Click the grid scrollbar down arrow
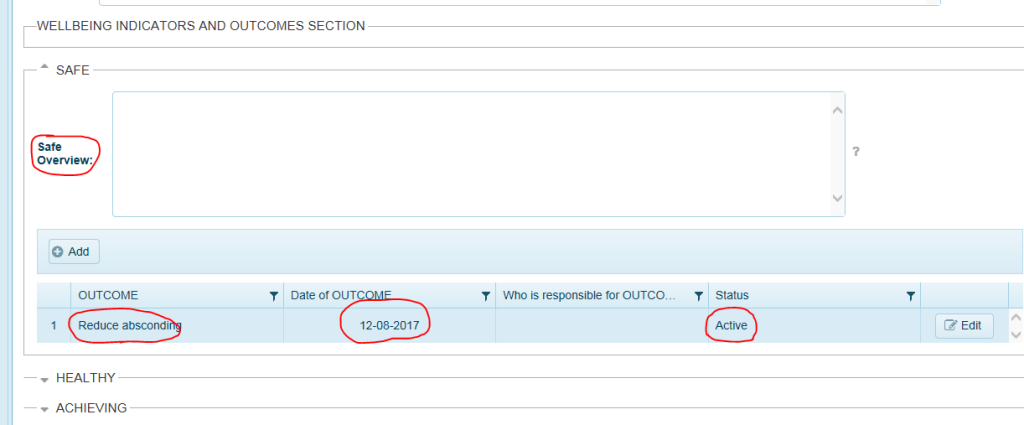Screen dimensions: 1024x425 [x=1016, y=335]
